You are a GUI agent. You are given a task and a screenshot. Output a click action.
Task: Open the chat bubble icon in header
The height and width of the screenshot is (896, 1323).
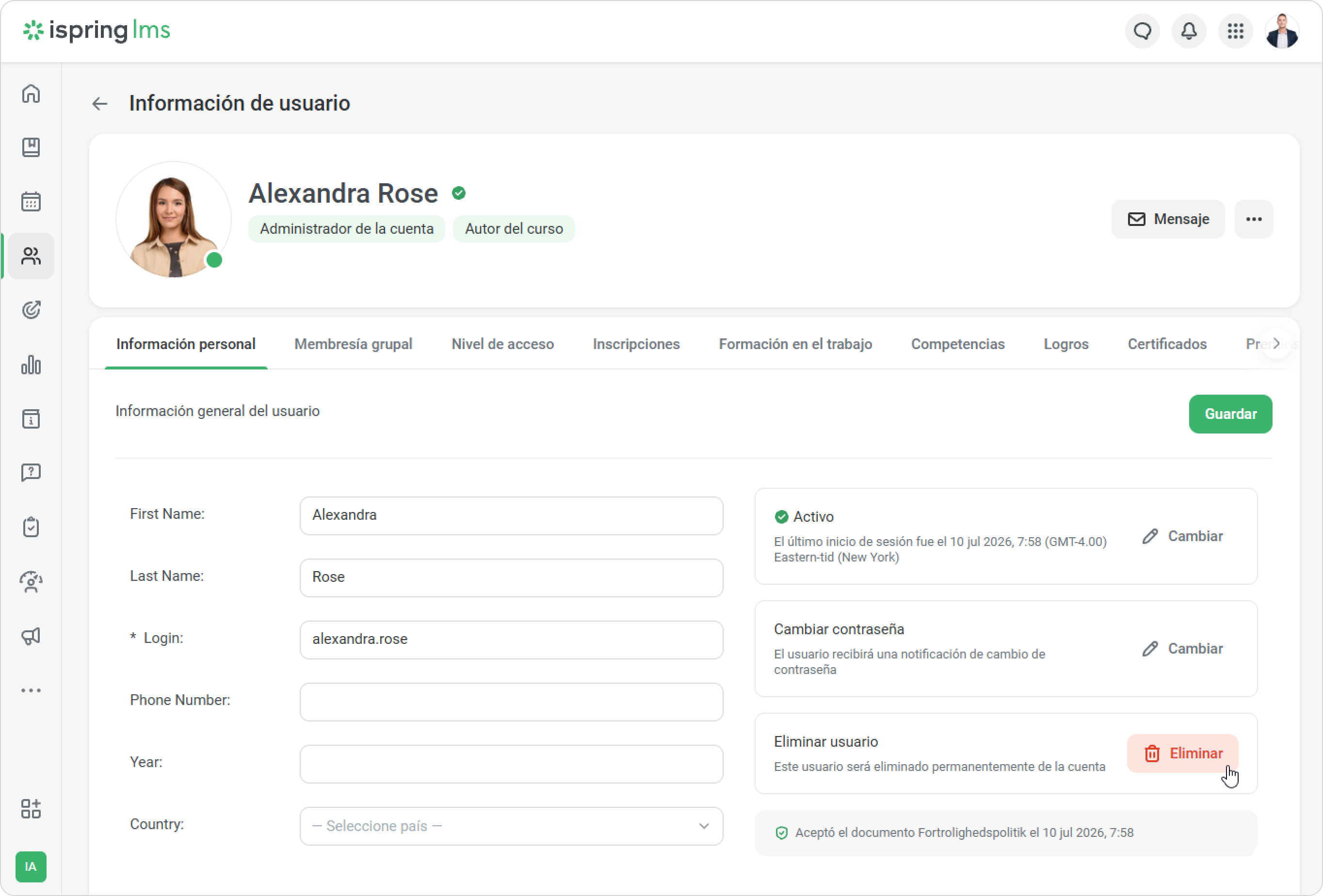tap(1142, 31)
